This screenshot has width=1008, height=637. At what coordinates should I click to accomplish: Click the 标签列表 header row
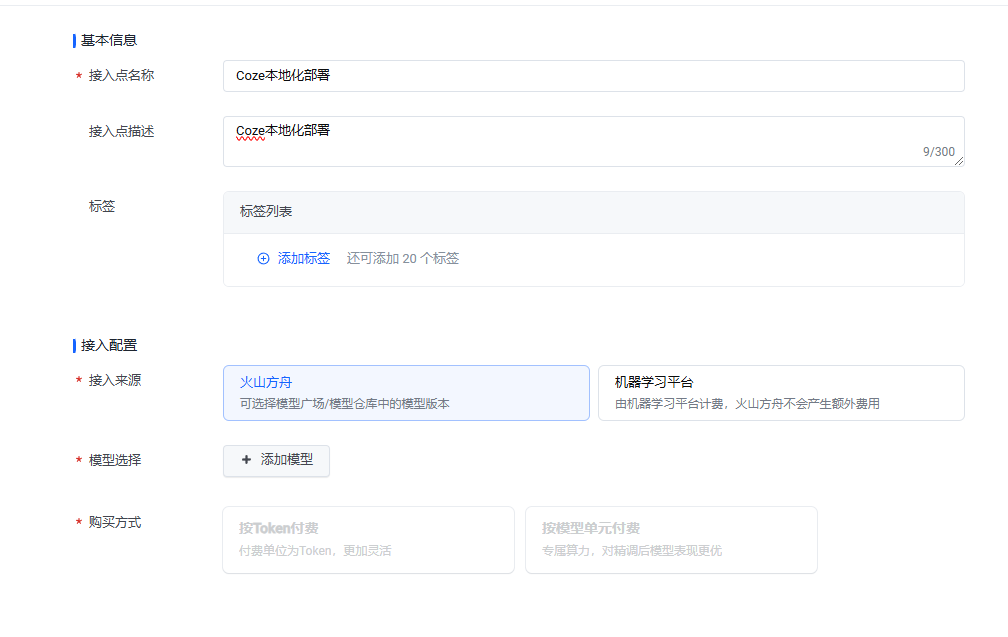pyautogui.click(x=593, y=212)
